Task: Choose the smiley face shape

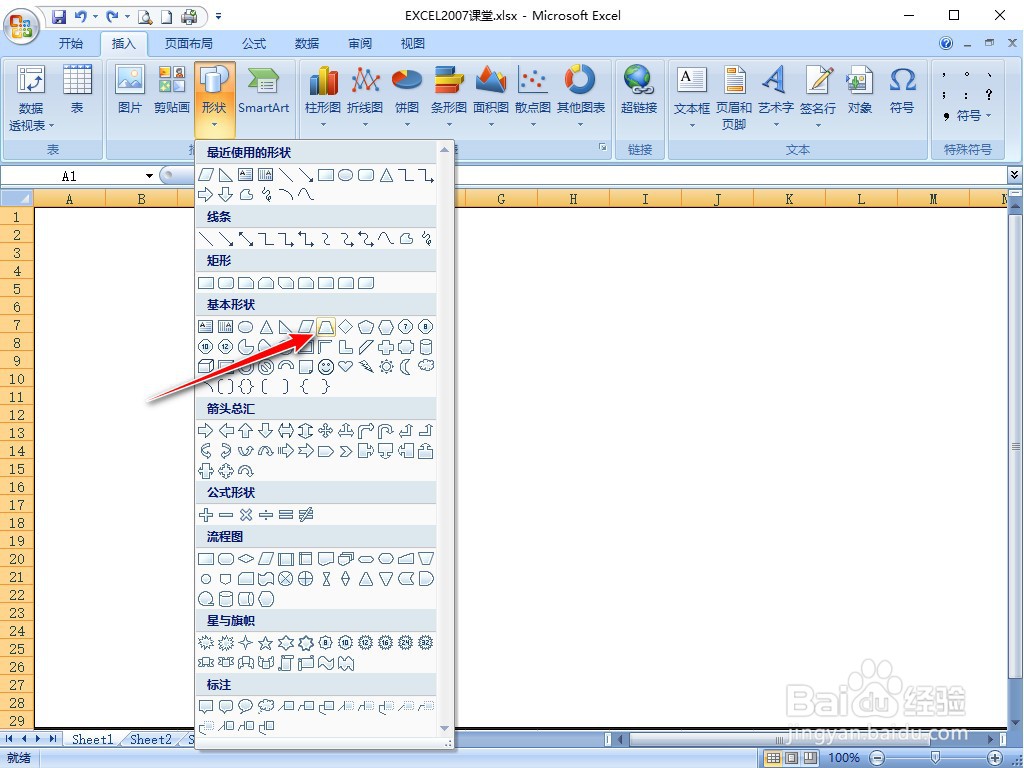Action: pyautogui.click(x=326, y=366)
